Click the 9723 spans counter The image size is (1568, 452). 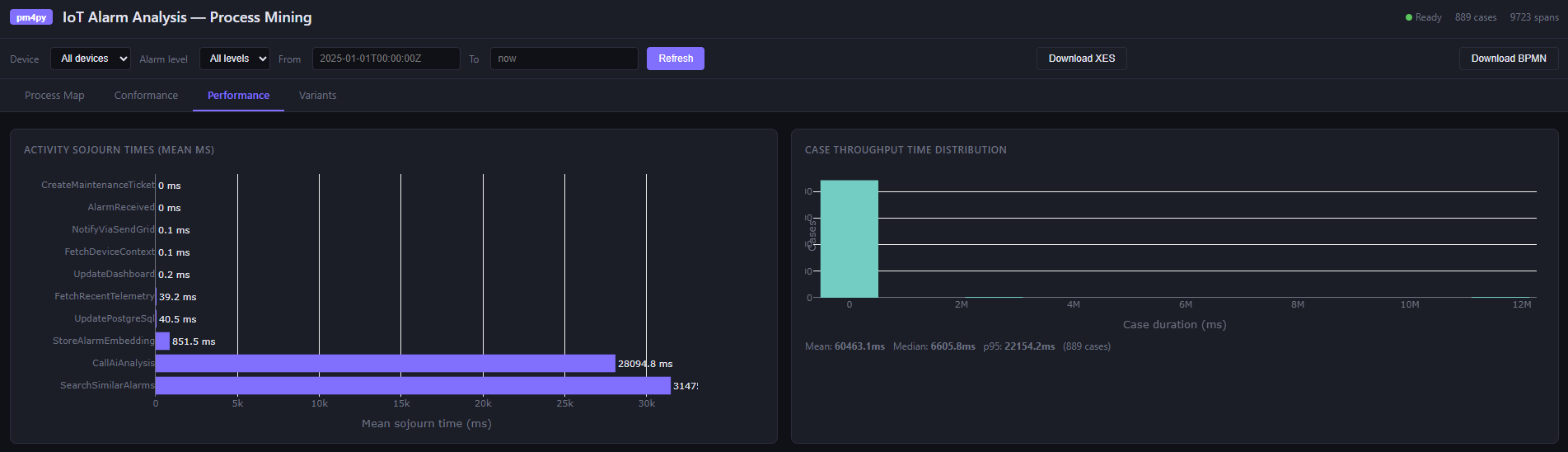pos(1534,17)
